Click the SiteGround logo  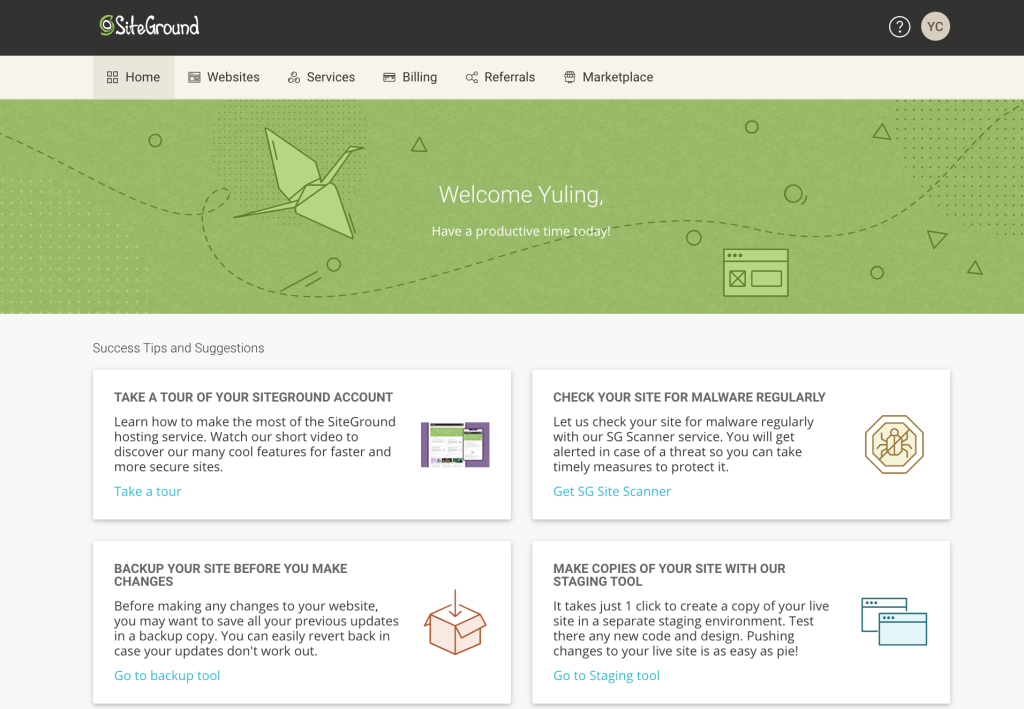tap(150, 25)
